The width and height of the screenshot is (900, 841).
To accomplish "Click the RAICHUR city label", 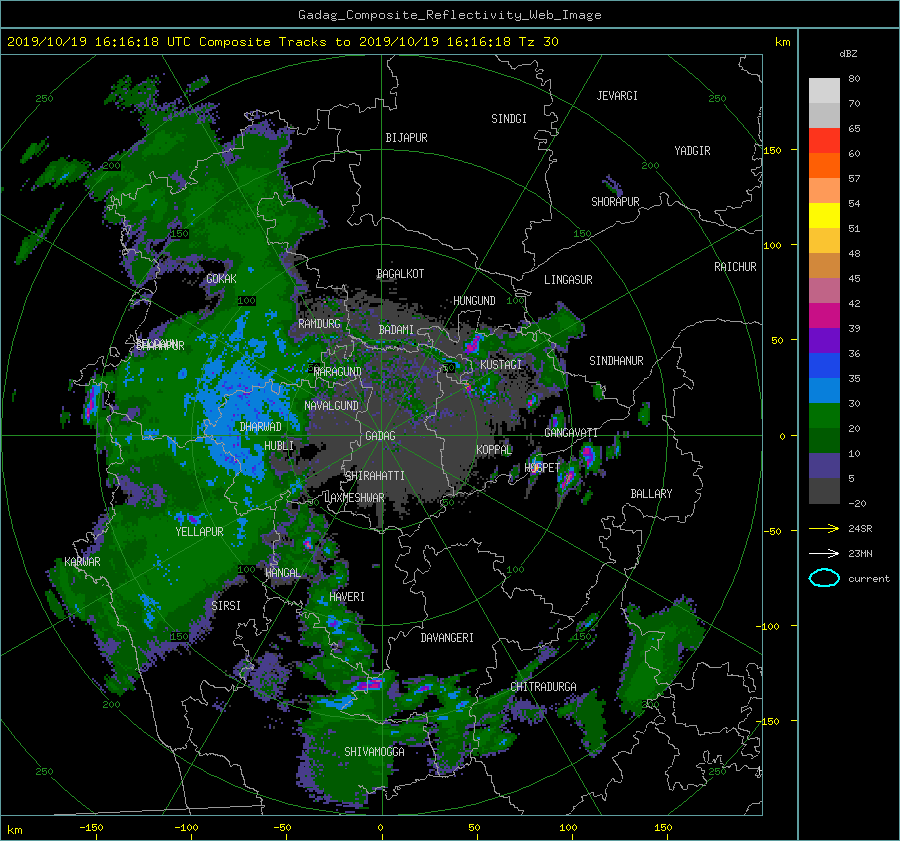I will click(x=735, y=267).
